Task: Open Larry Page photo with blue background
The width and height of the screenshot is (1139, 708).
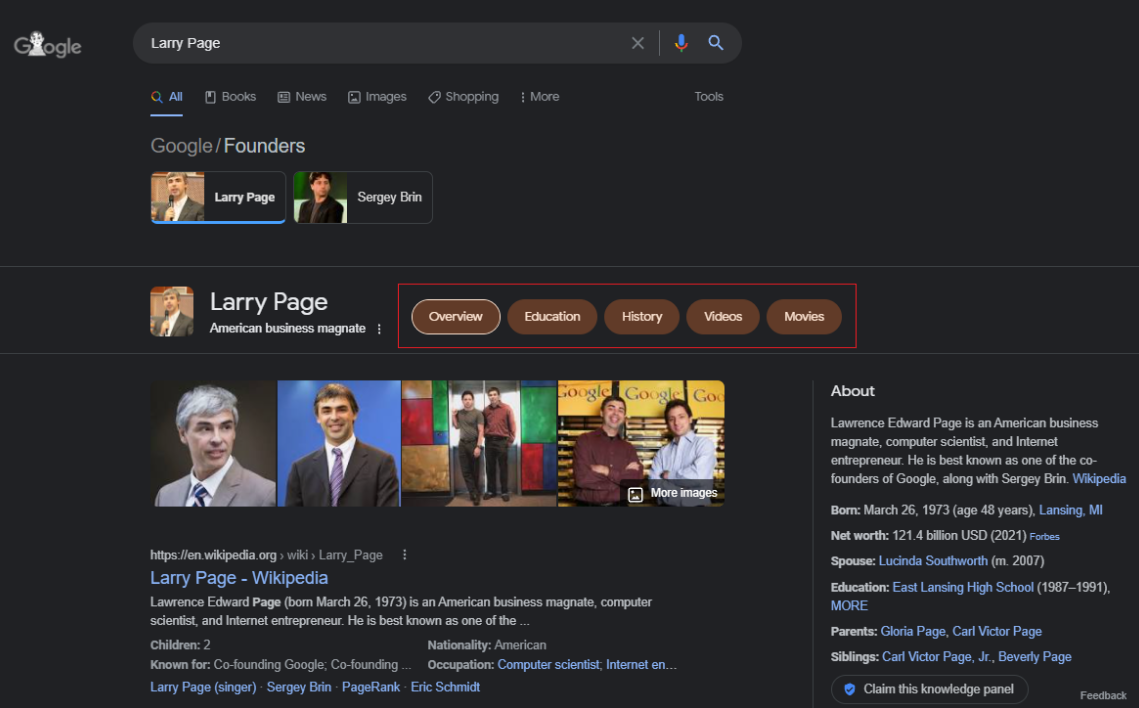Action: click(x=339, y=444)
